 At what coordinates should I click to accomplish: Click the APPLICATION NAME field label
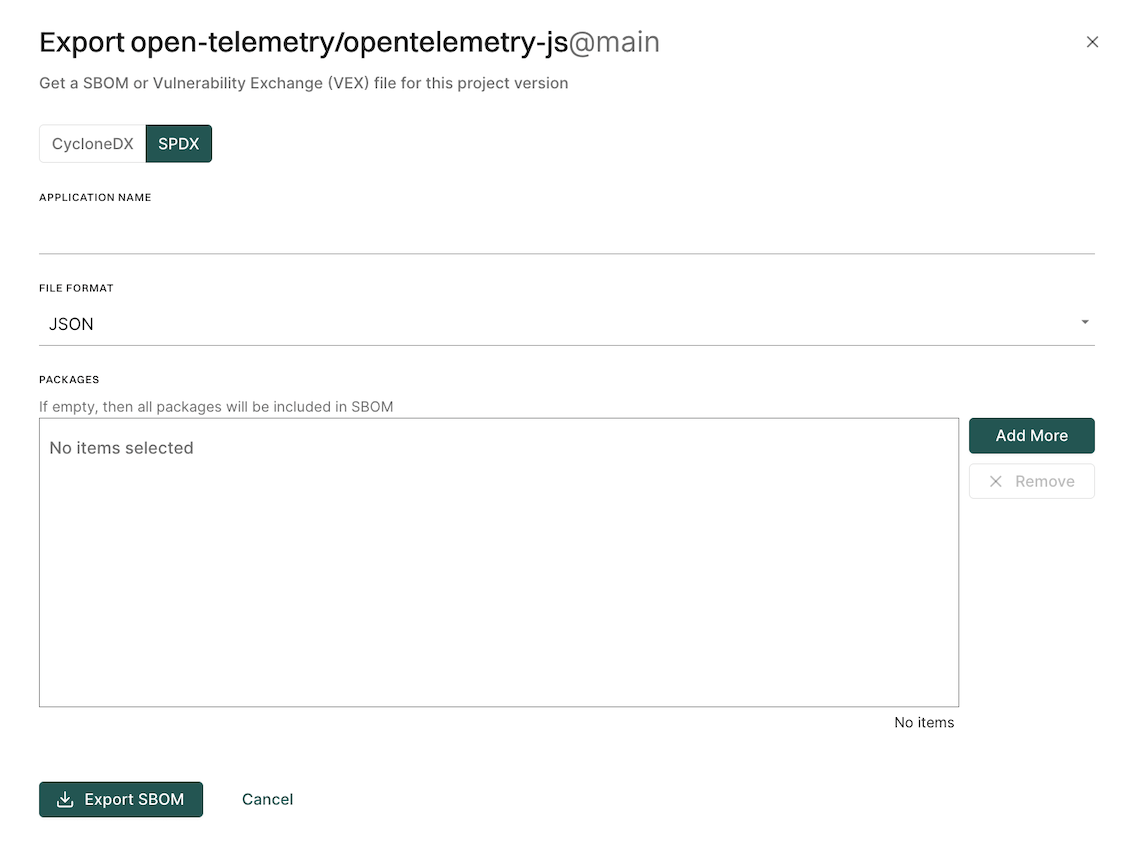95,198
